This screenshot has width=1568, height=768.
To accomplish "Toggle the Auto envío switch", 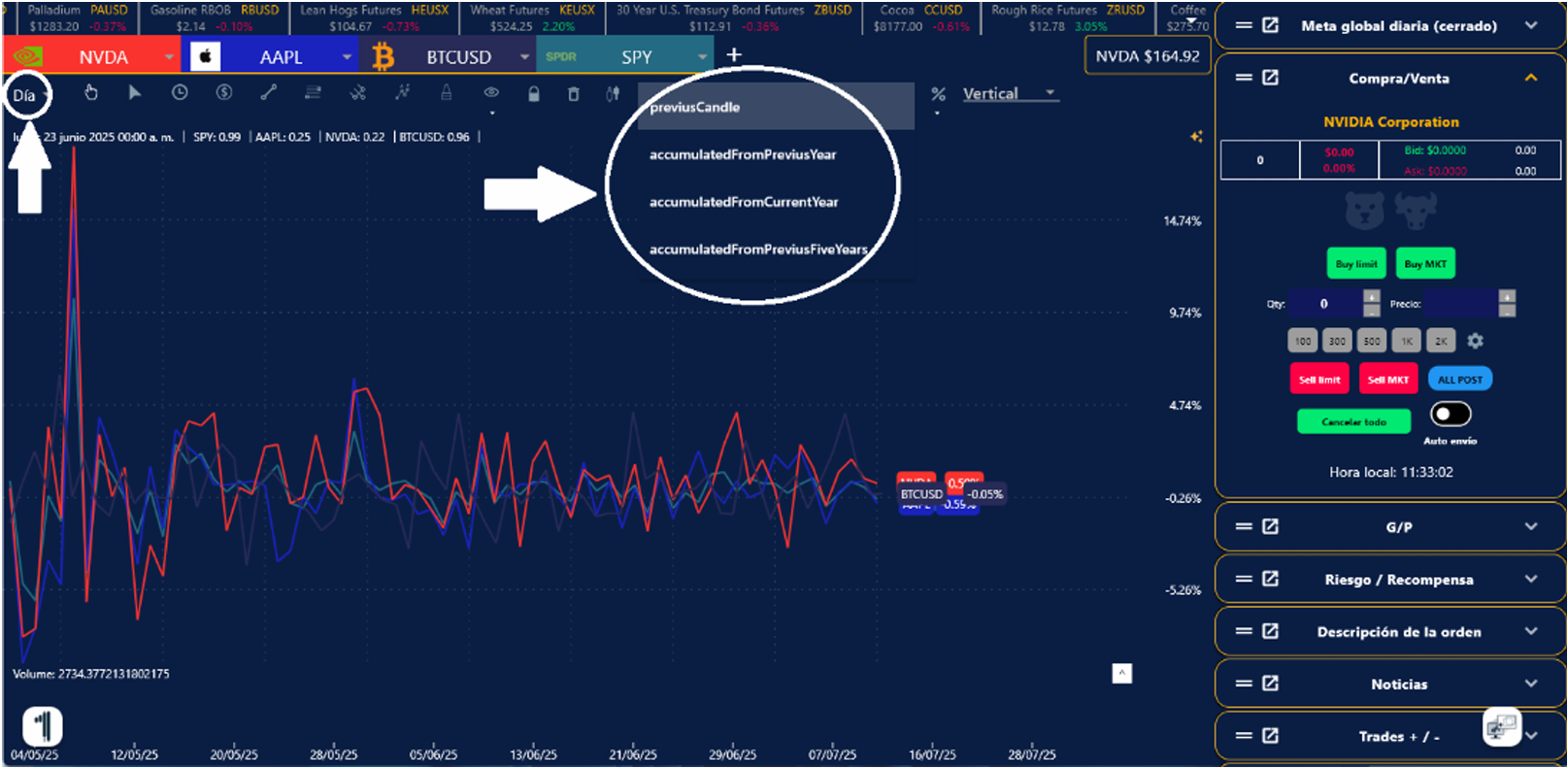I will 1451,415.
